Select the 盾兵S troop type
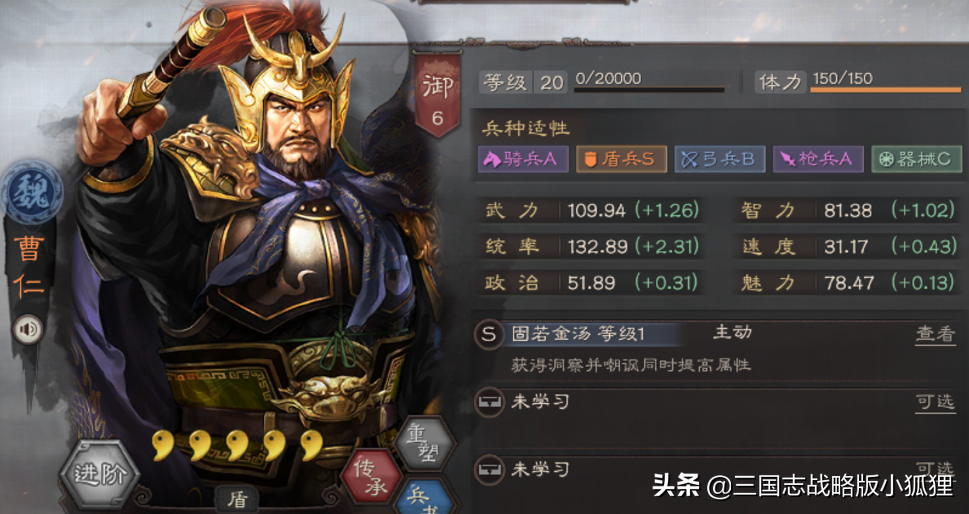The image size is (969, 514). click(x=621, y=159)
